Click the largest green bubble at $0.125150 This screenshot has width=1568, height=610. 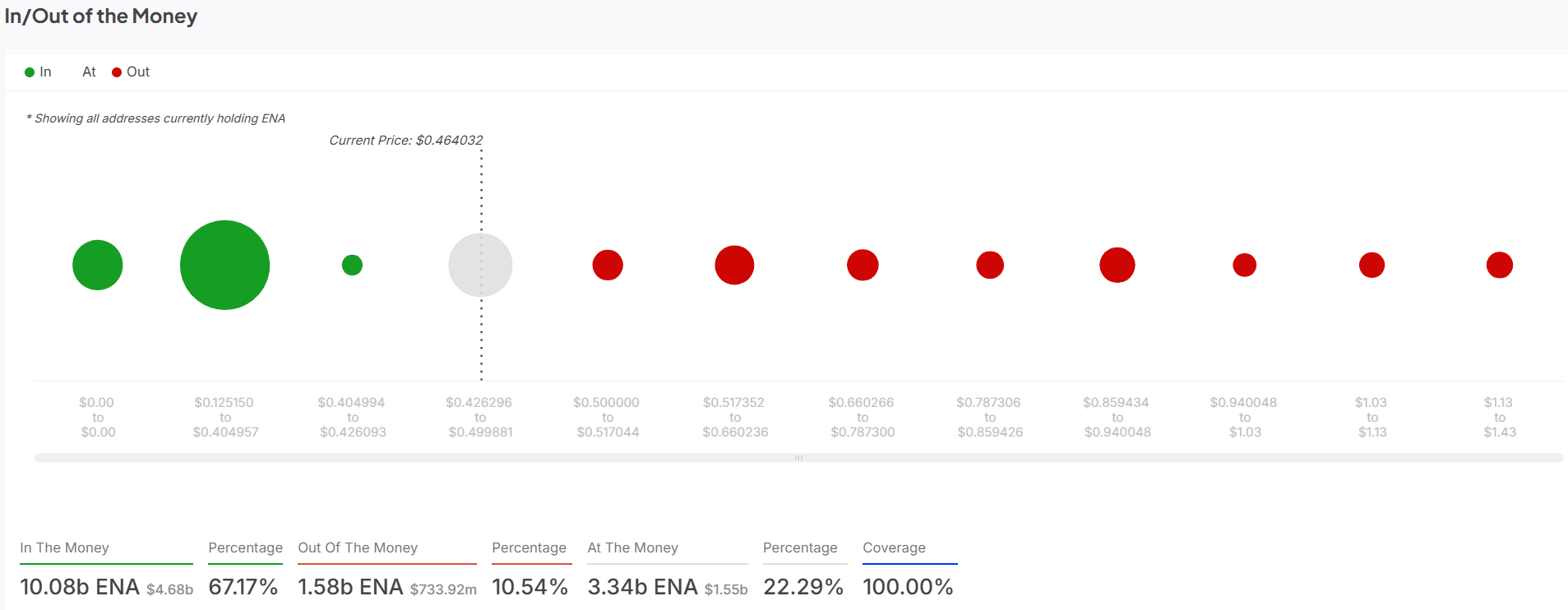coord(224,265)
